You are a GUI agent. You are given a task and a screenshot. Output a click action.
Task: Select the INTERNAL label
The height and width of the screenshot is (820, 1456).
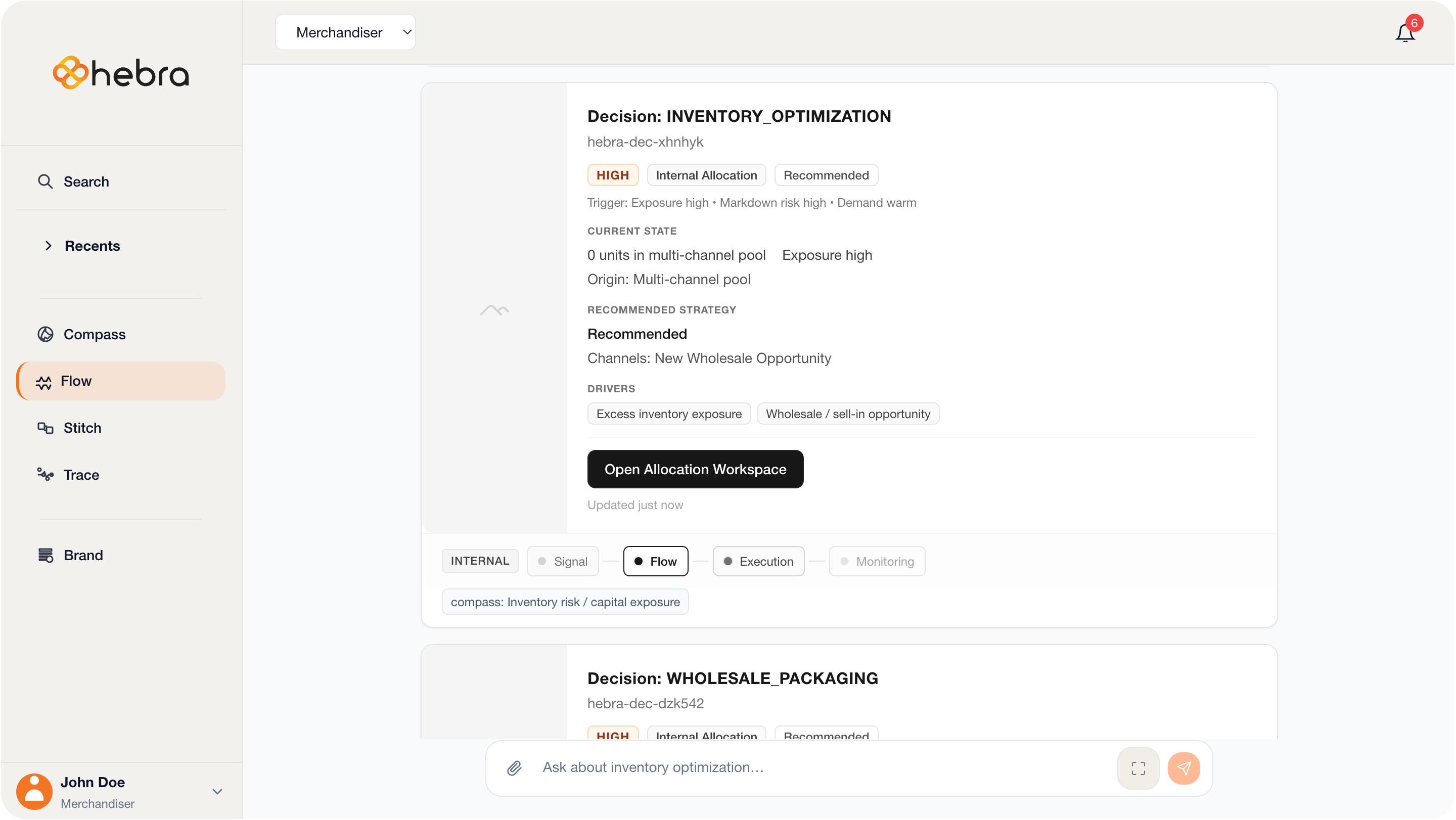(480, 561)
